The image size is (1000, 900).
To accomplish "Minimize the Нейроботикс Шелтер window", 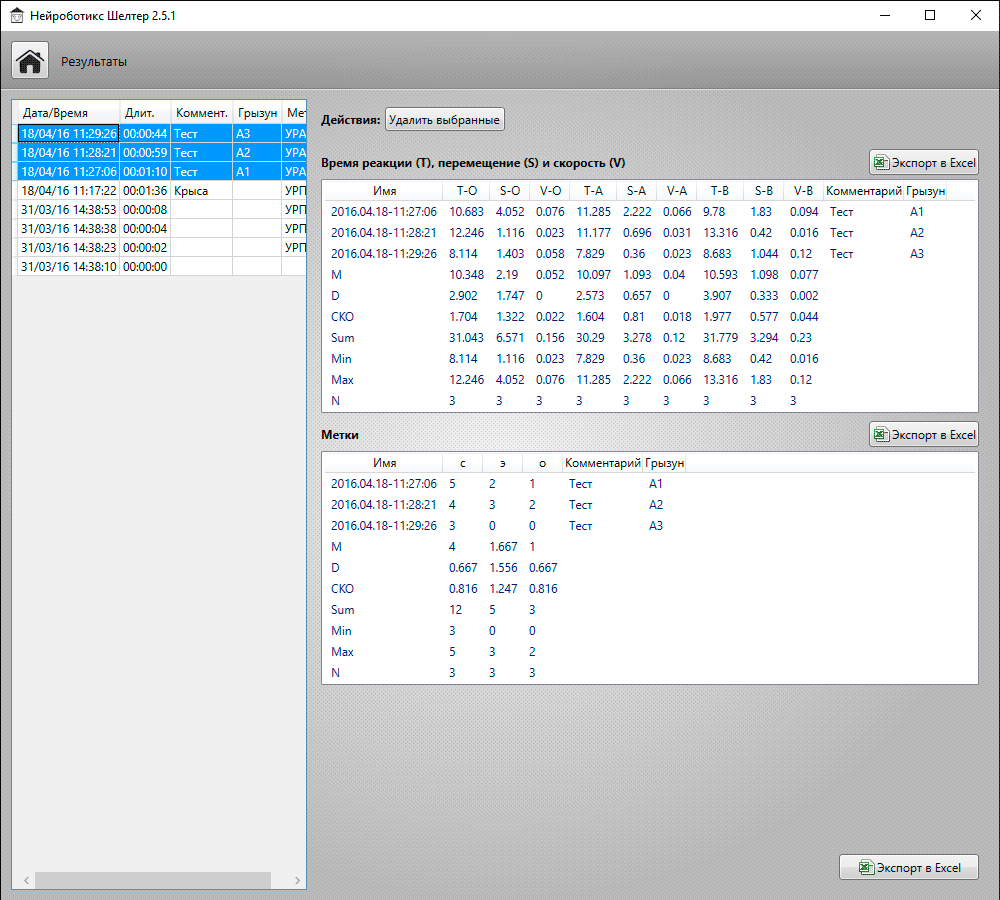I will (x=885, y=15).
